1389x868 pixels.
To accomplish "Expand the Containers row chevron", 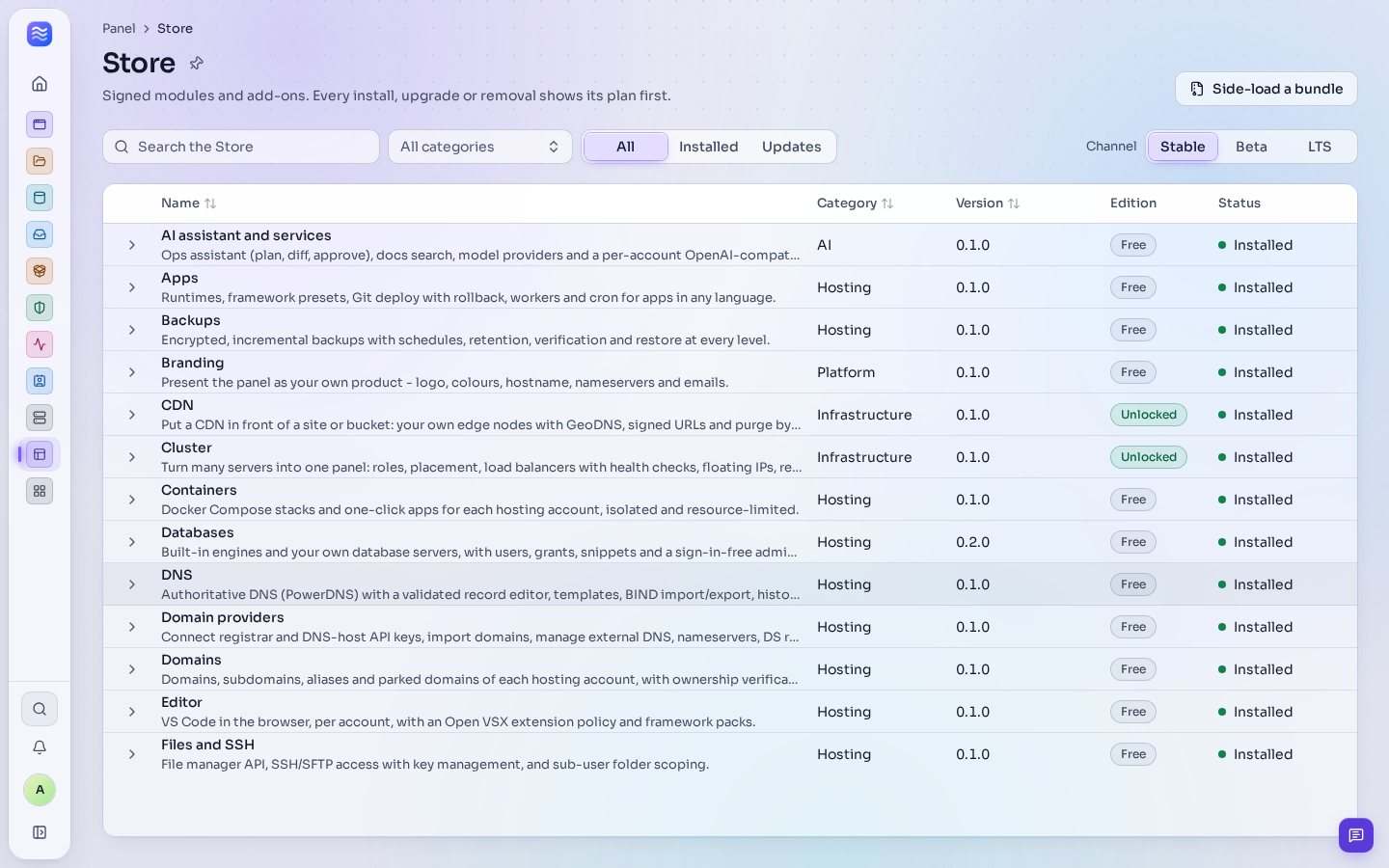I will point(132,500).
